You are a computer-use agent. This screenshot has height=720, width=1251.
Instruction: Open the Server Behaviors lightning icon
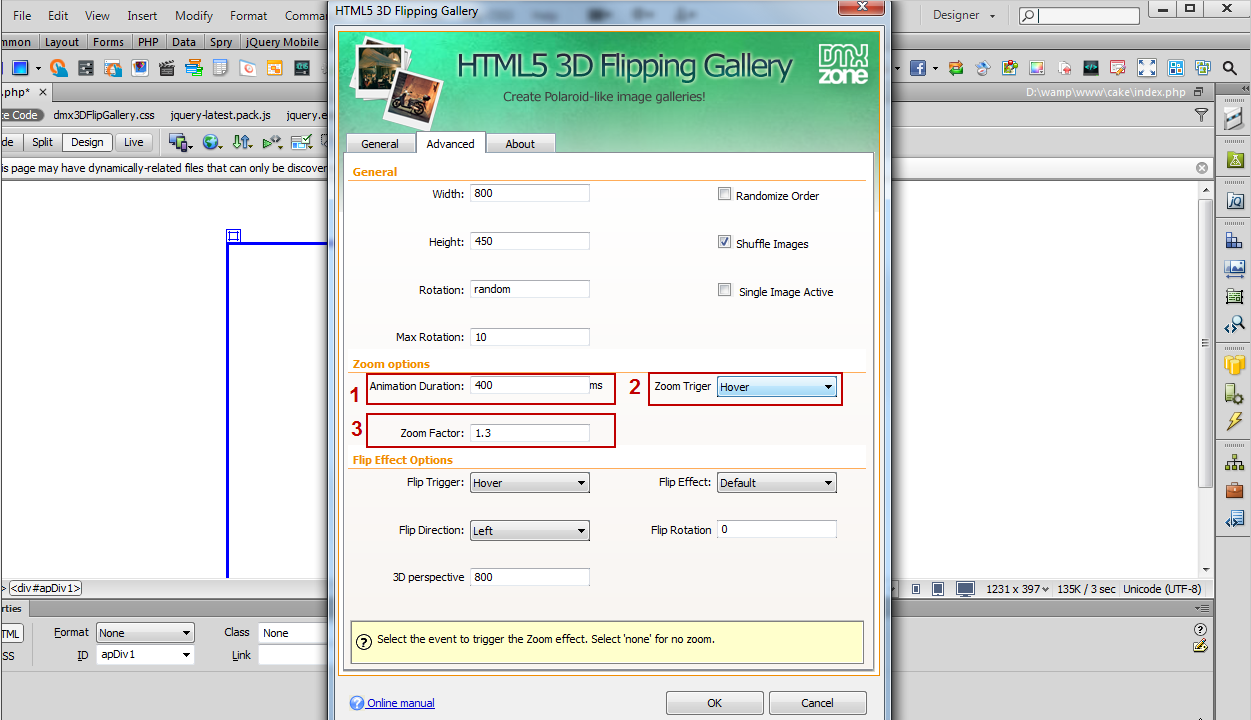tap(1235, 421)
